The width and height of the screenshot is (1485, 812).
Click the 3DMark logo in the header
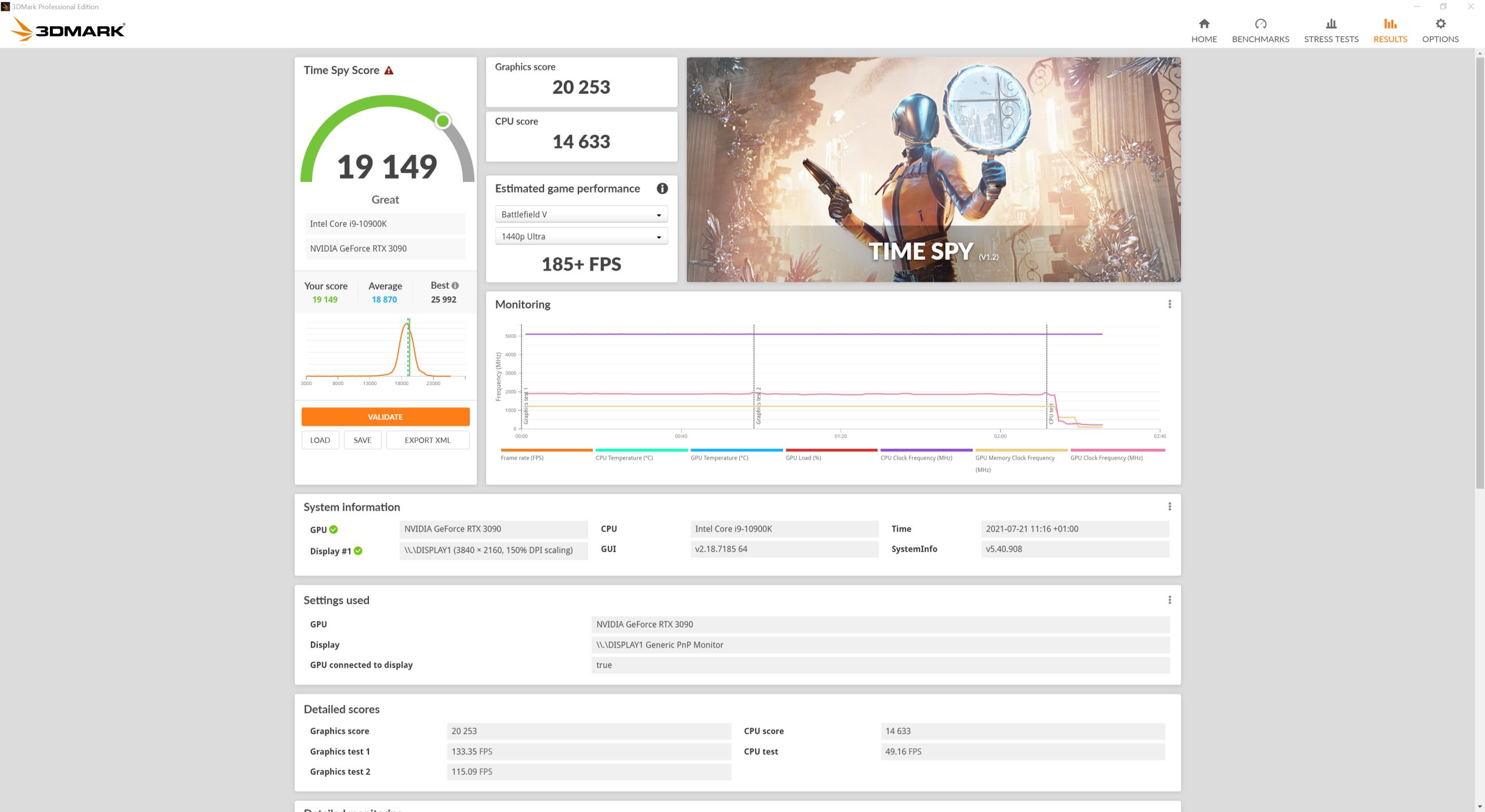point(68,29)
